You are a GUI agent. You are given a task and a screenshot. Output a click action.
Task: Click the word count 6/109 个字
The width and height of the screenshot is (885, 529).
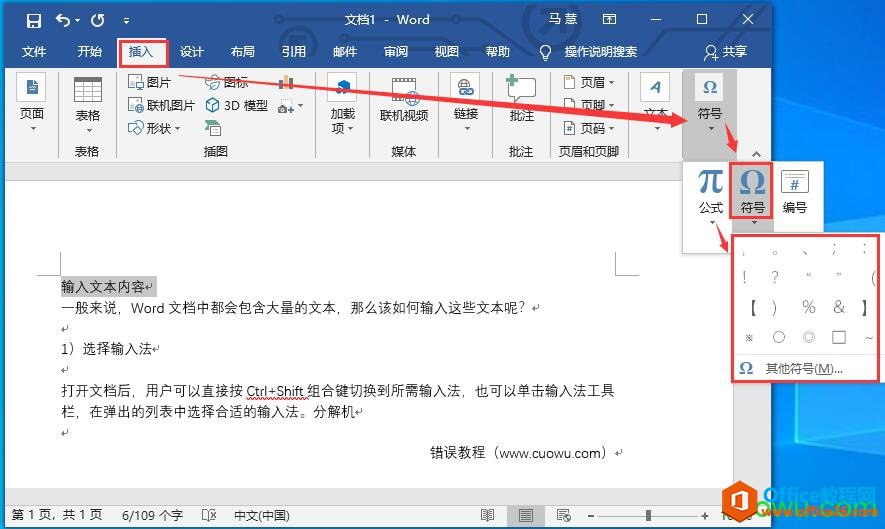[x=152, y=515]
